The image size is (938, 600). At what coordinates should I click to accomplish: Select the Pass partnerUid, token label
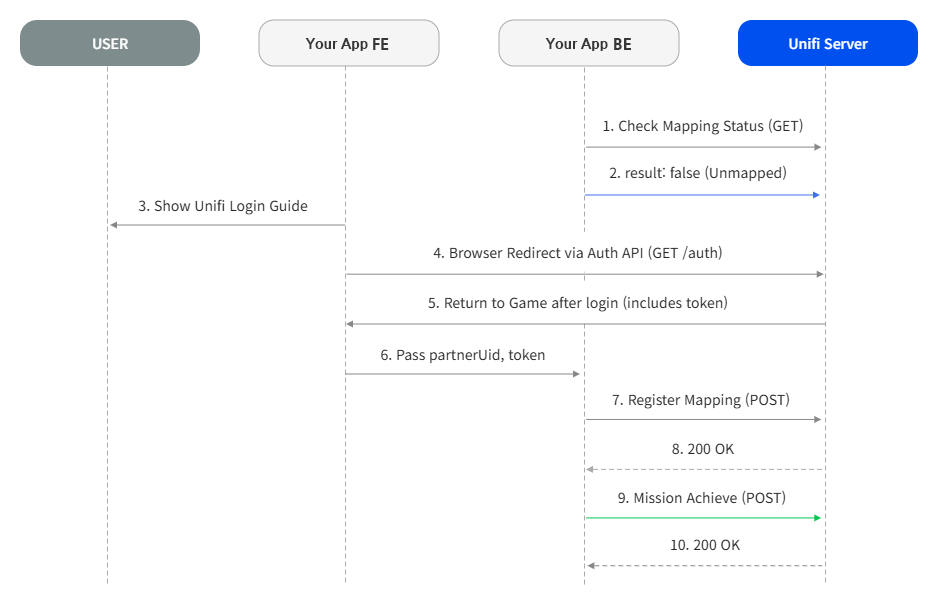(x=462, y=355)
